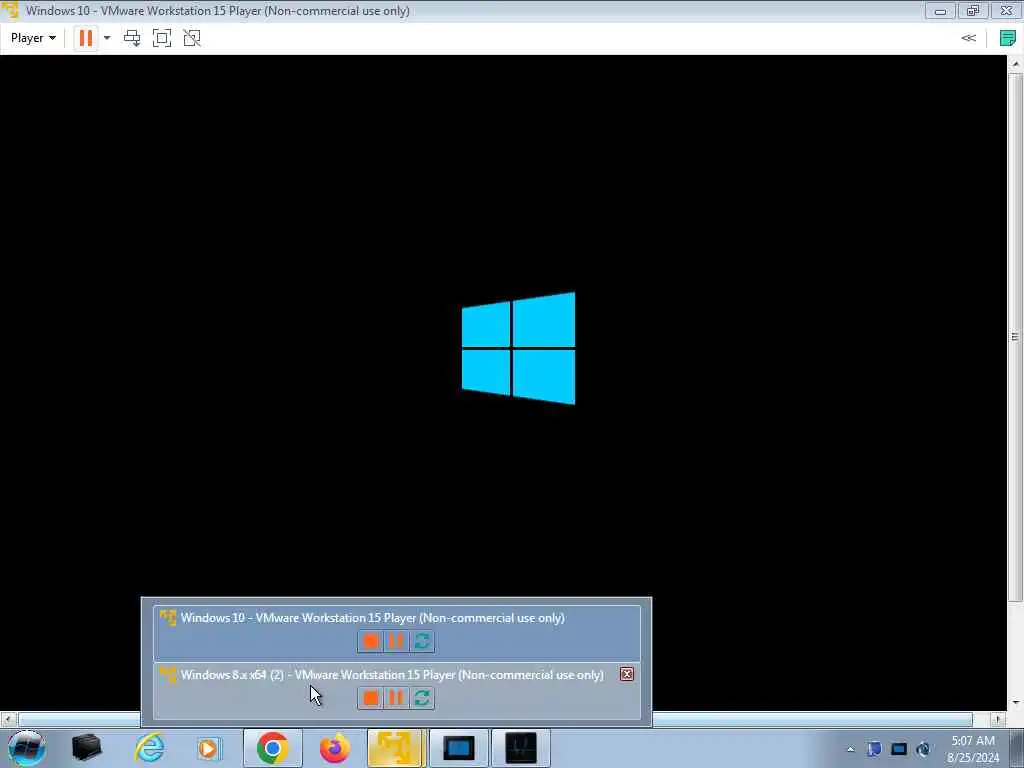Open Google Chrome from taskbar
Image resolution: width=1024 pixels, height=768 pixels.
(272, 748)
